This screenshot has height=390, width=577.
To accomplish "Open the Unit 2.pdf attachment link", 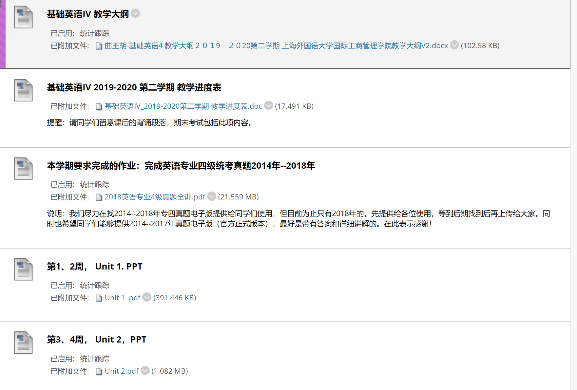I will click(121, 371).
